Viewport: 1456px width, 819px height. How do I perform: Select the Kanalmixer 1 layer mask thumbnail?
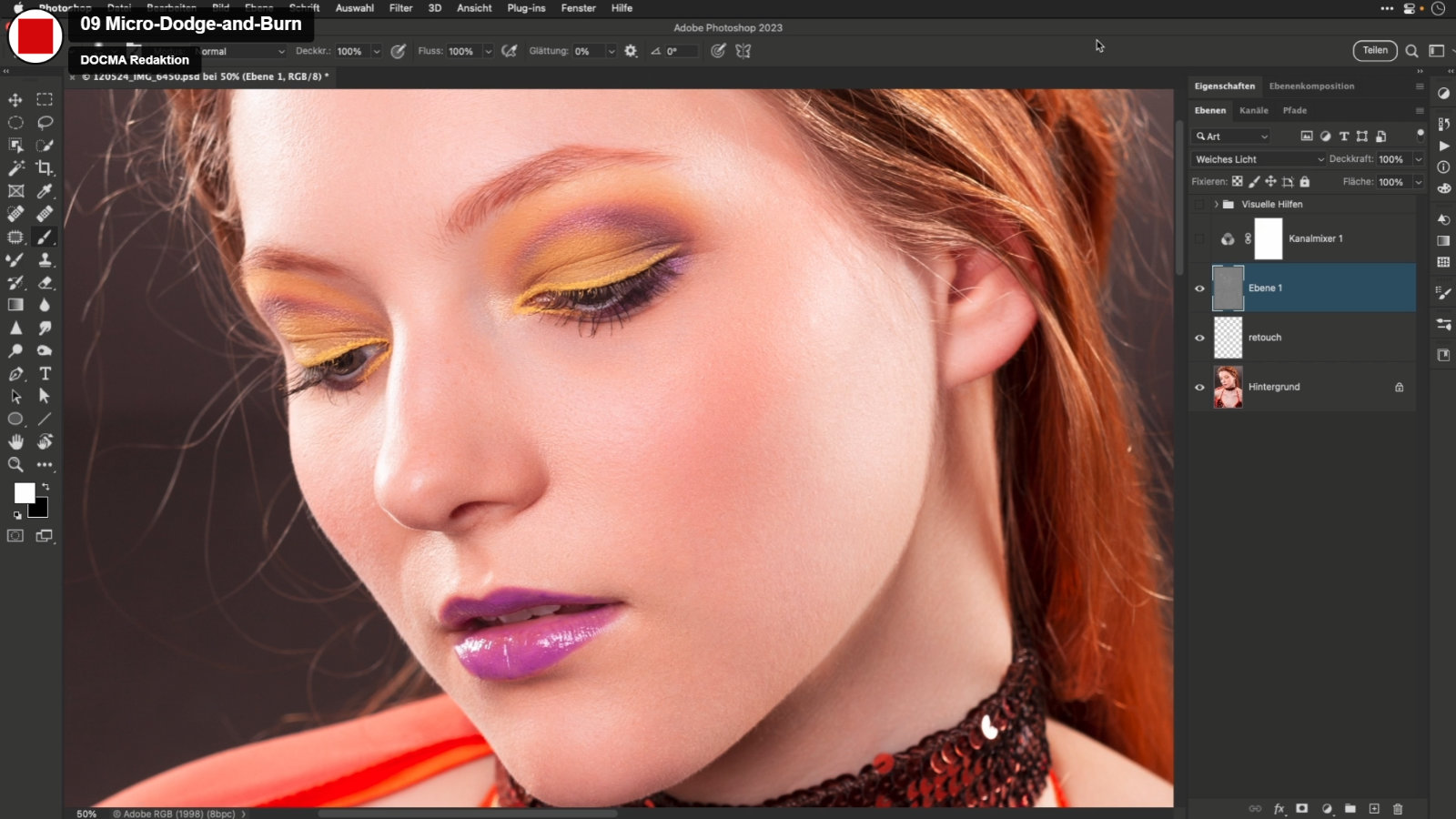pyautogui.click(x=1269, y=238)
